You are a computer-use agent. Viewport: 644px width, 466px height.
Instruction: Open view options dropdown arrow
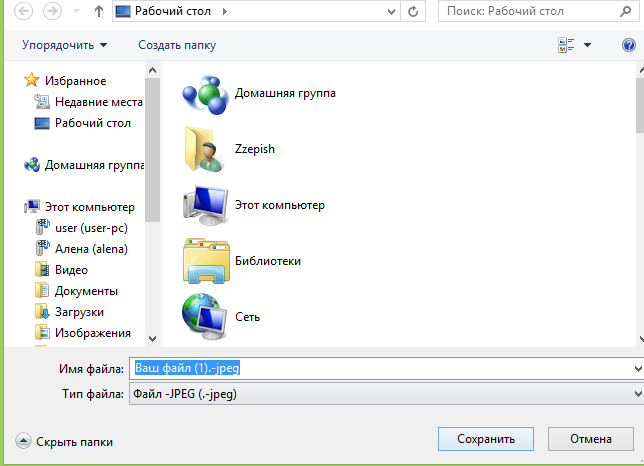[588, 45]
